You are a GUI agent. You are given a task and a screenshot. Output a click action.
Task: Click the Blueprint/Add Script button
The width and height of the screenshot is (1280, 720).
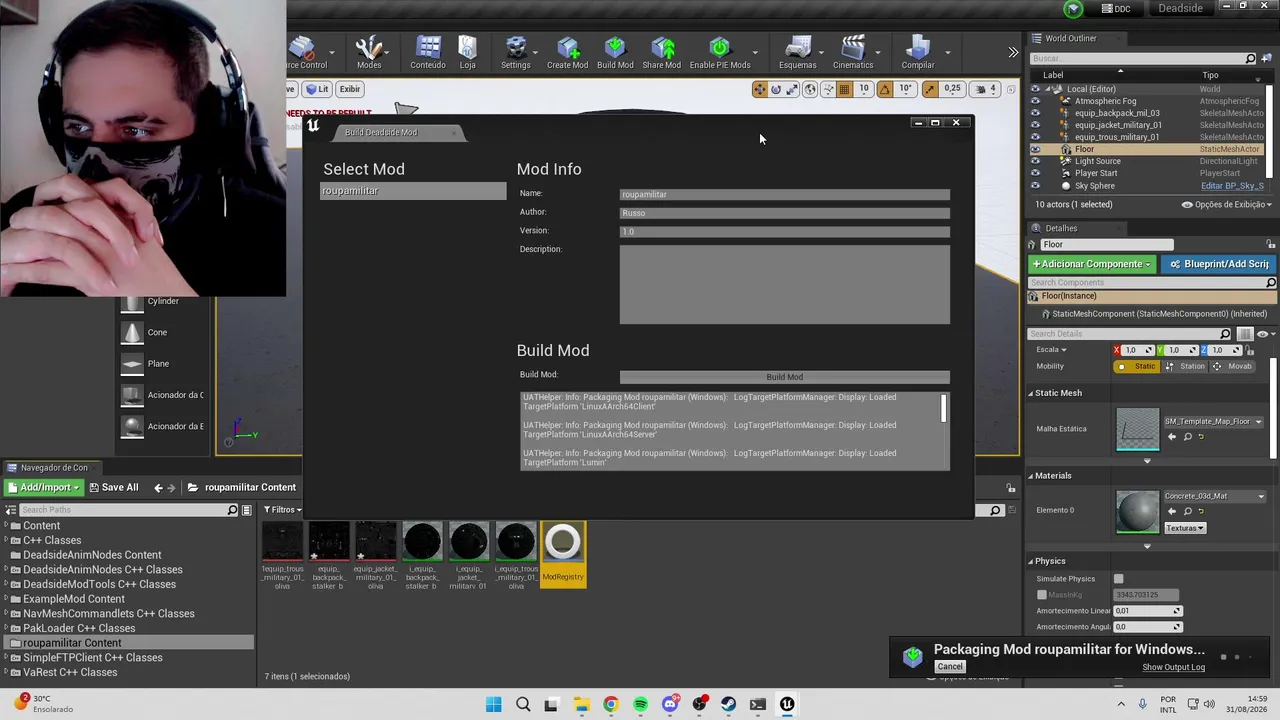tap(1218, 264)
